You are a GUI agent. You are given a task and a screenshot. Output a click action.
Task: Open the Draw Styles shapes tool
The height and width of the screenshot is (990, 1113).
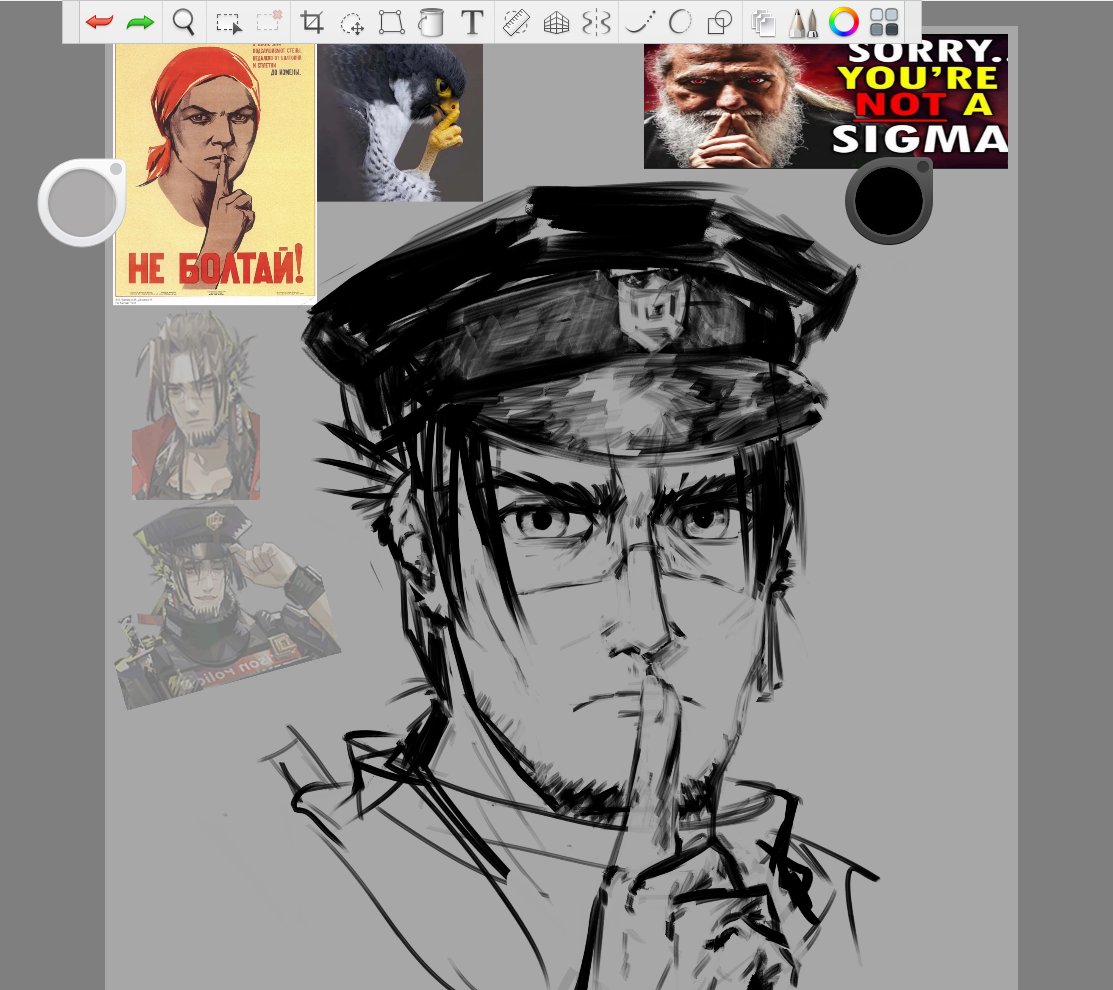click(720, 23)
